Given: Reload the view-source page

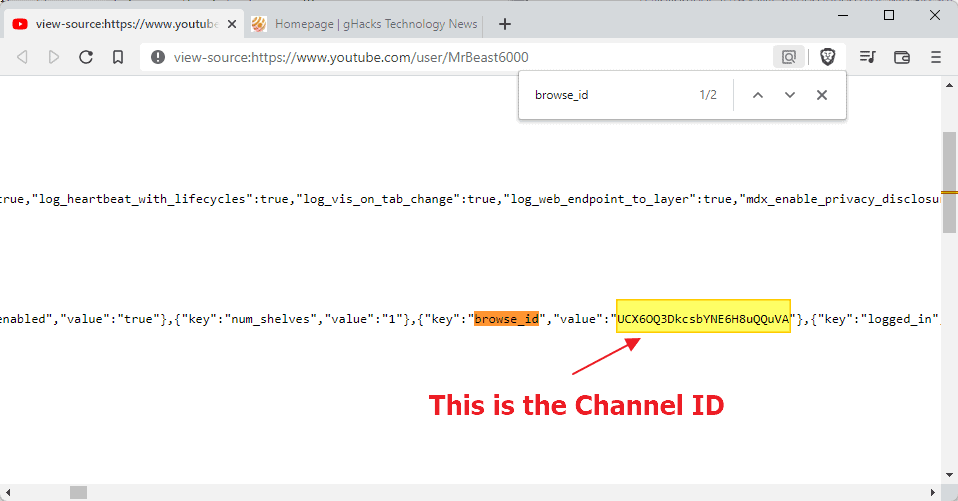Looking at the screenshot, I should [86, 57].
